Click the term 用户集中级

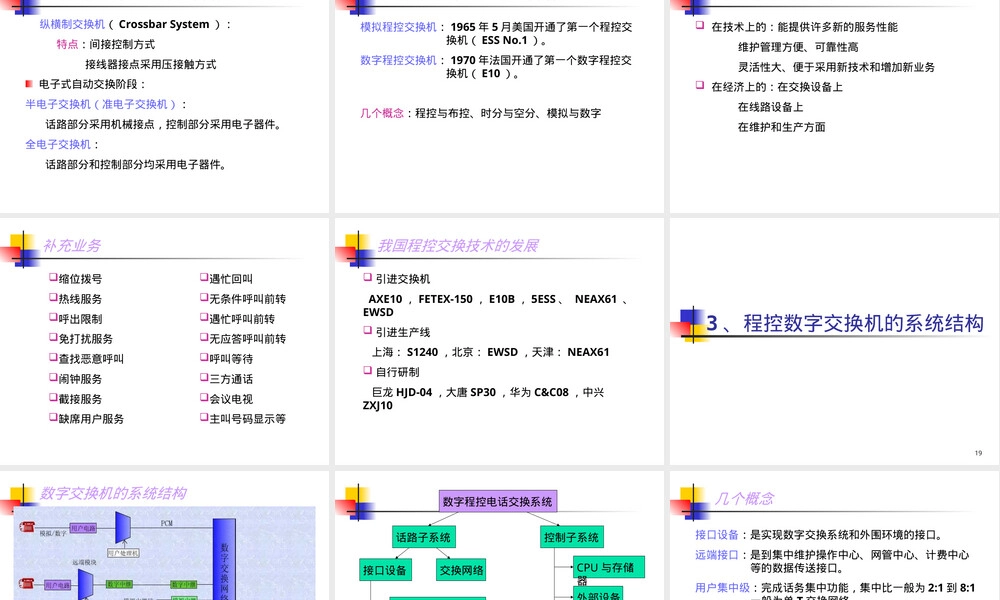point(723,588)
